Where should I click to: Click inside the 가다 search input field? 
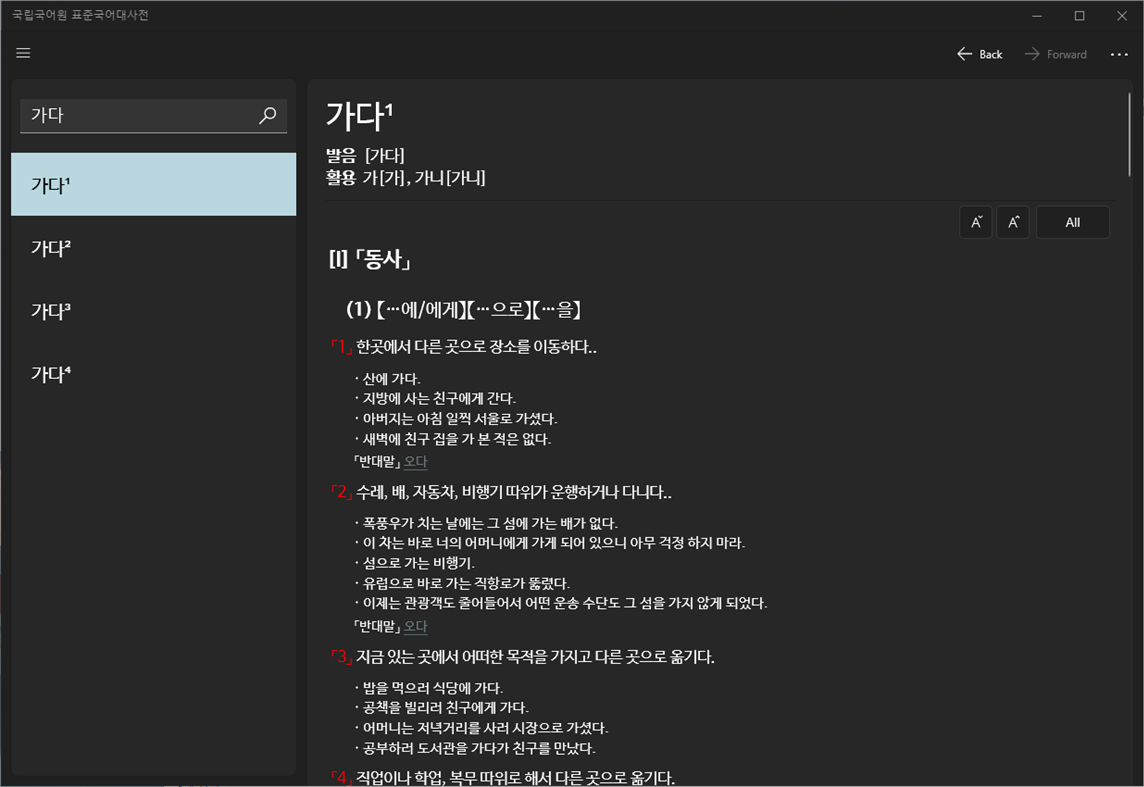(130, 115)
